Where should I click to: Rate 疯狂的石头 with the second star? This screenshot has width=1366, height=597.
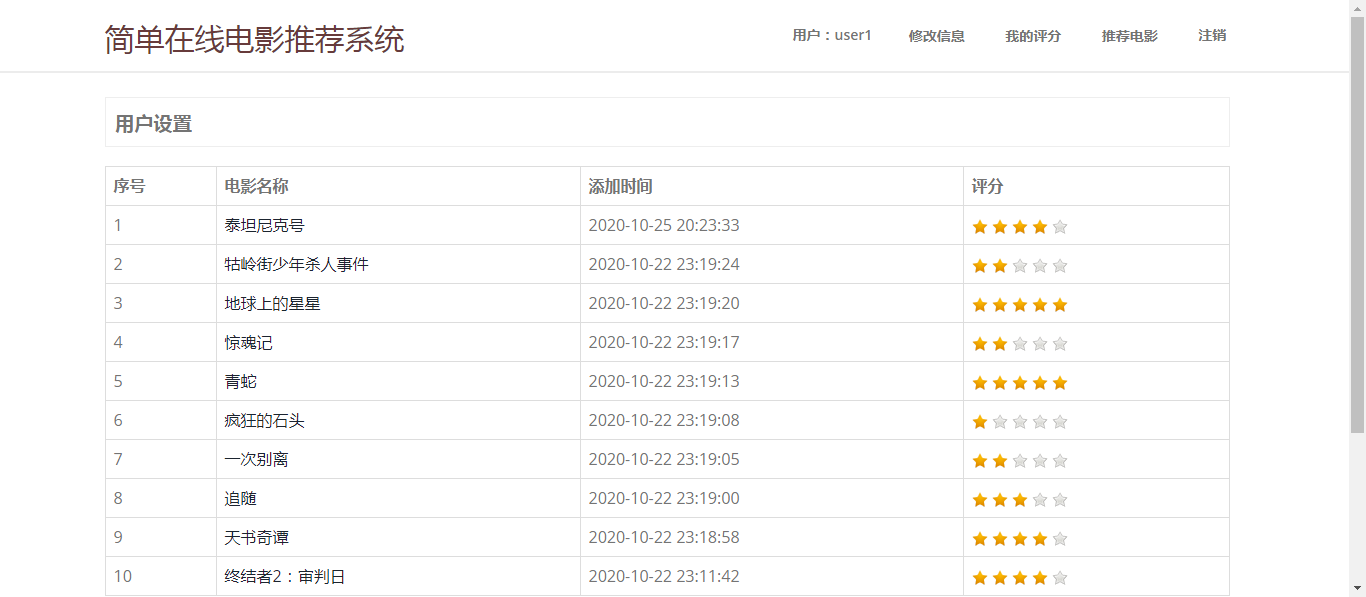pos(1000,422)
